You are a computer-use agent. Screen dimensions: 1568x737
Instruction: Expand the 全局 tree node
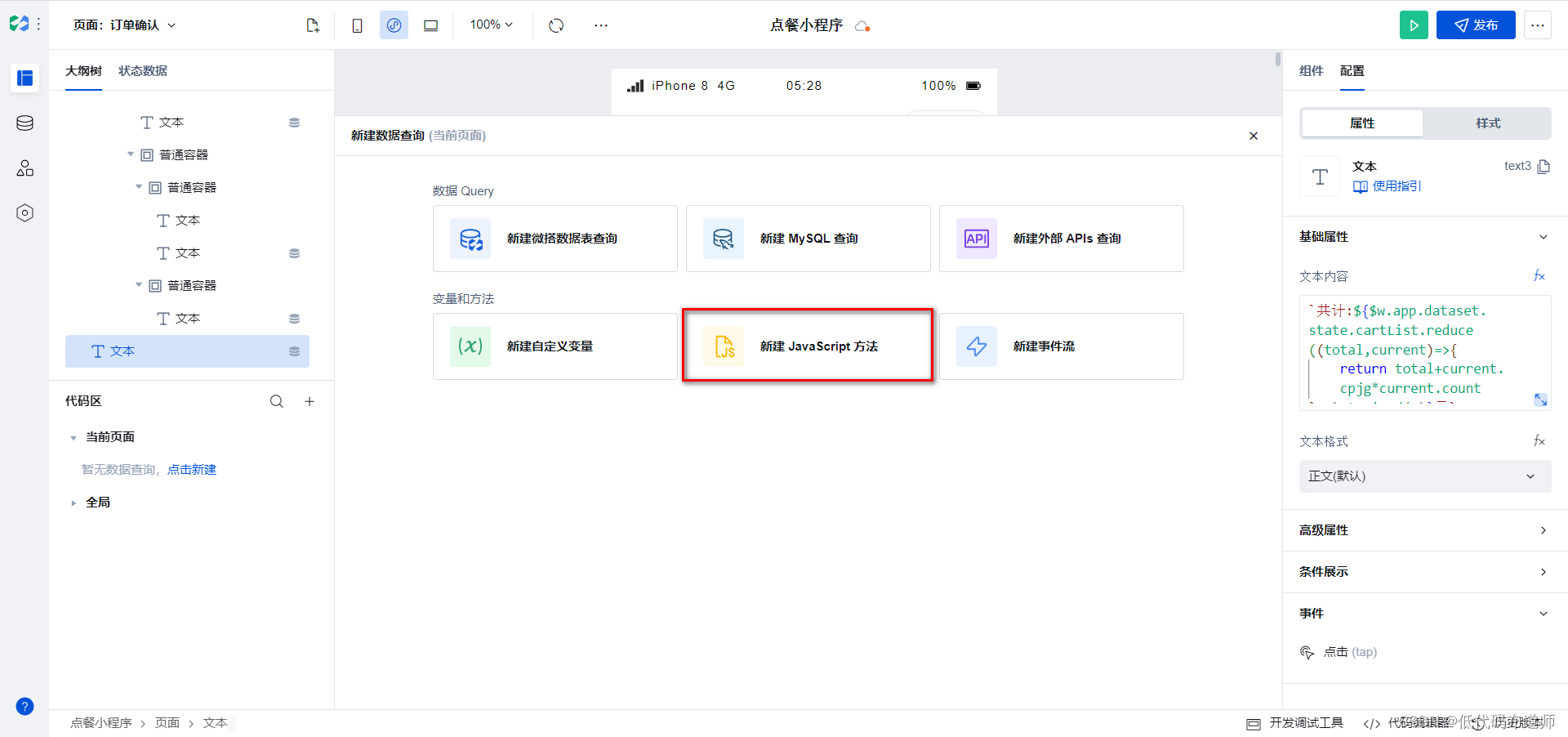[x=73, y=503]
